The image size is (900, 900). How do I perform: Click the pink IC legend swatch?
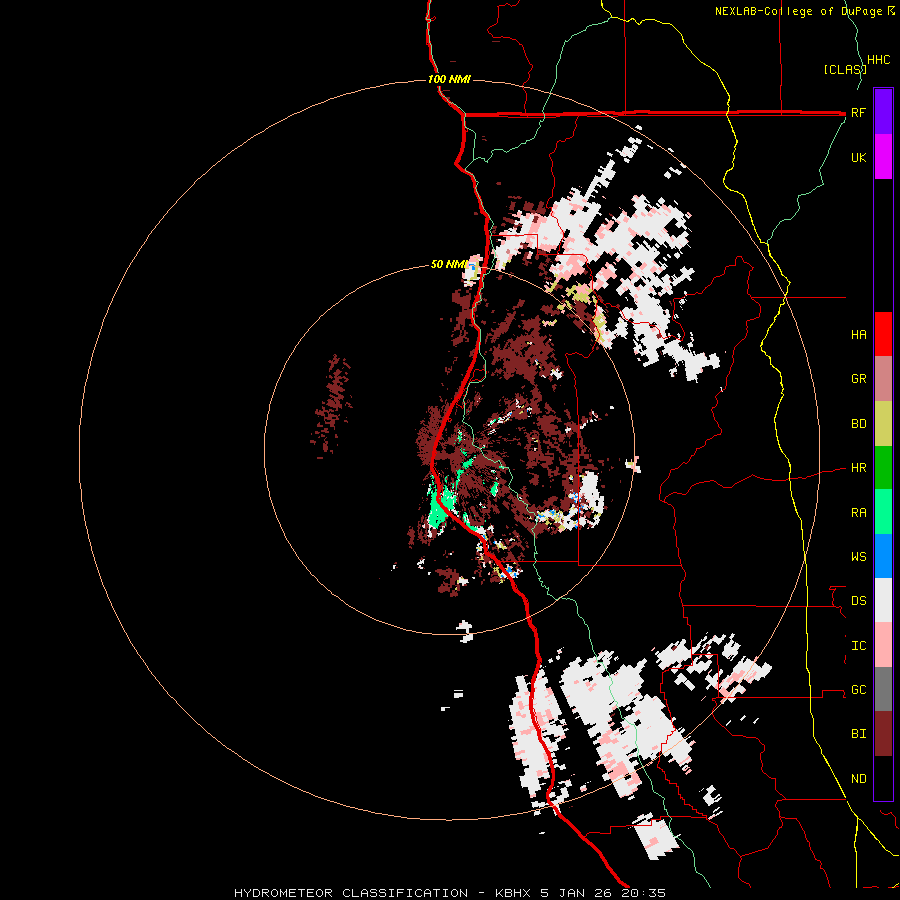883,645
